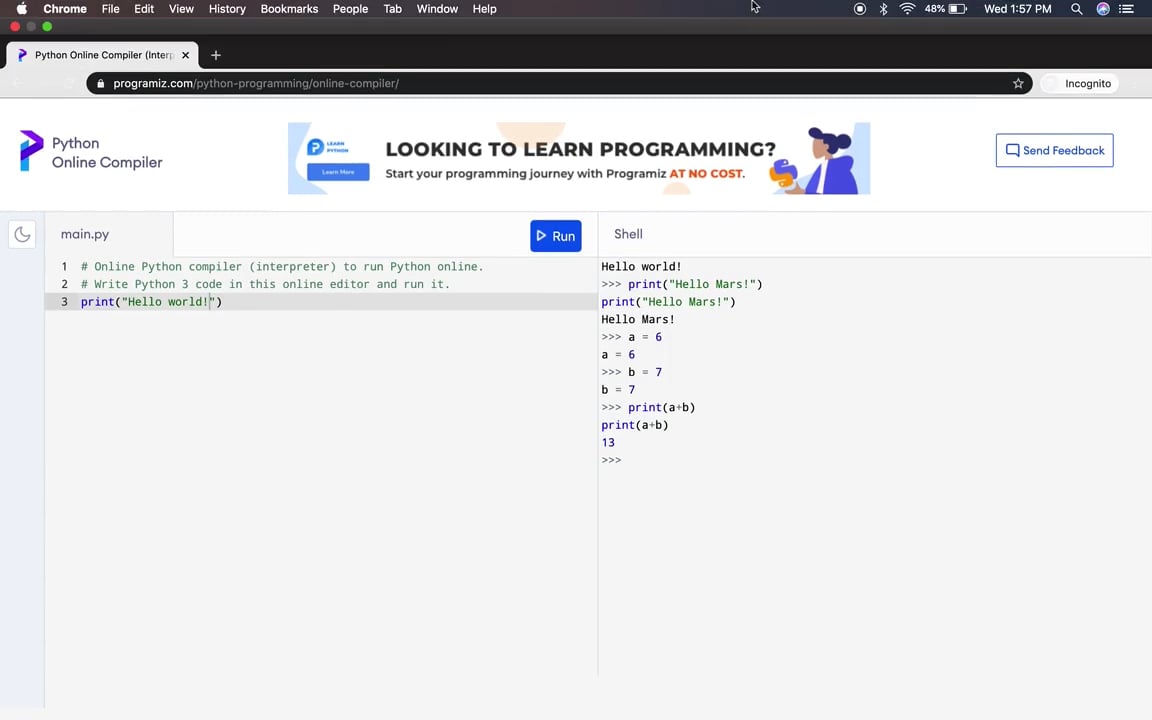
Task: Open the History menu
Action: [x=227, y=9]
